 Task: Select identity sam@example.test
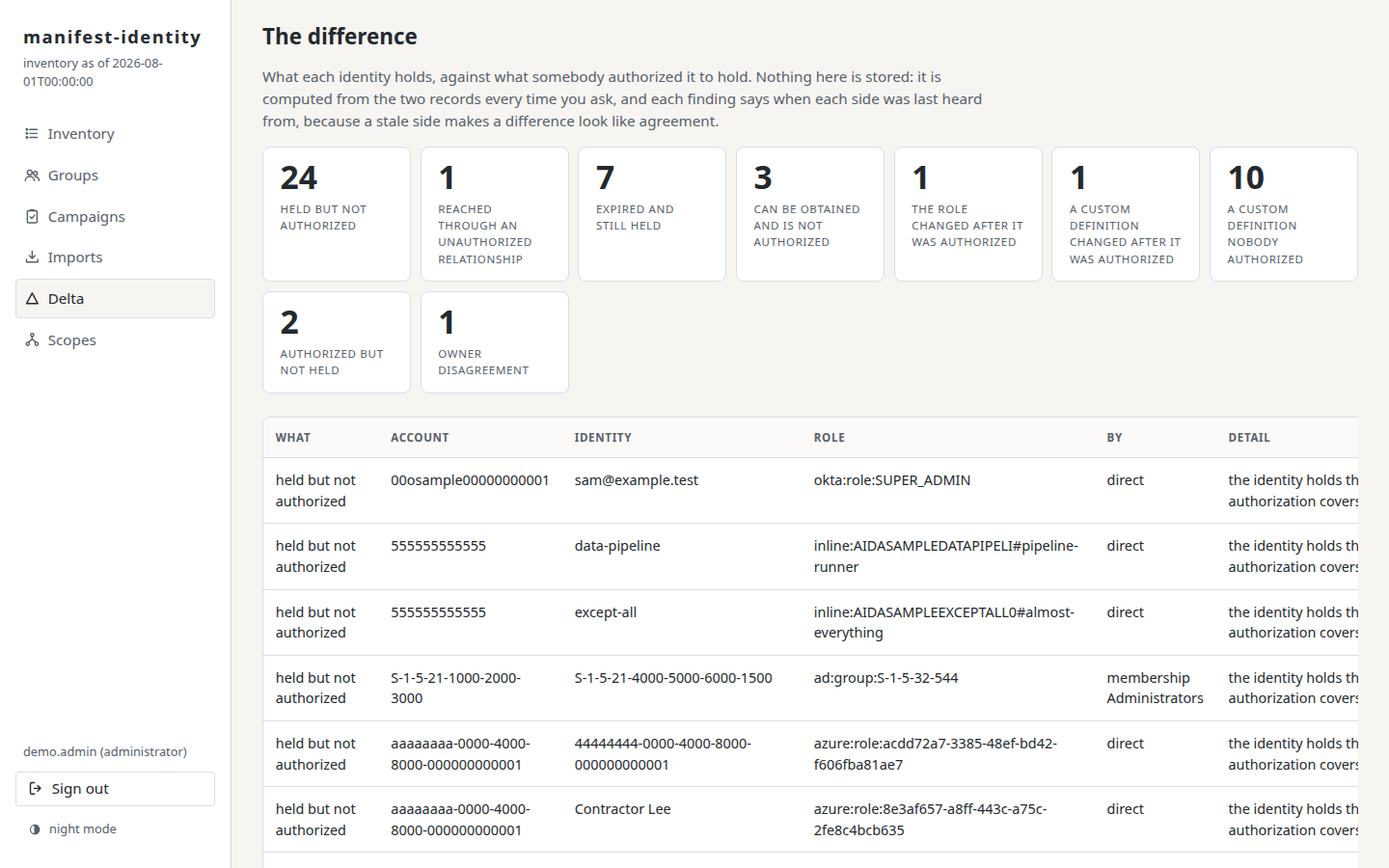point(637,480)
